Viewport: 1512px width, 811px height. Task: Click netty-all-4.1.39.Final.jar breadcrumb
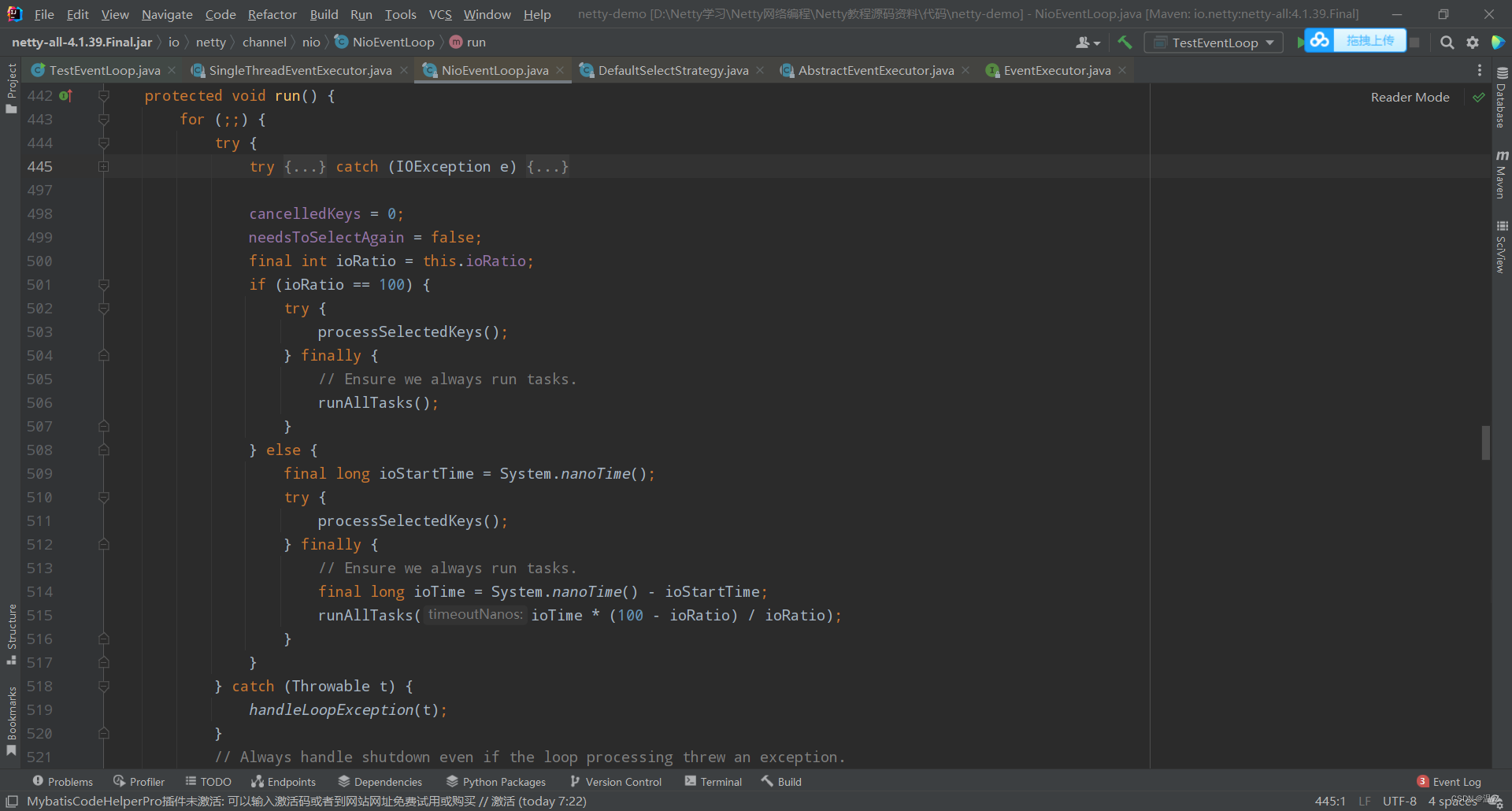[82, 42]
